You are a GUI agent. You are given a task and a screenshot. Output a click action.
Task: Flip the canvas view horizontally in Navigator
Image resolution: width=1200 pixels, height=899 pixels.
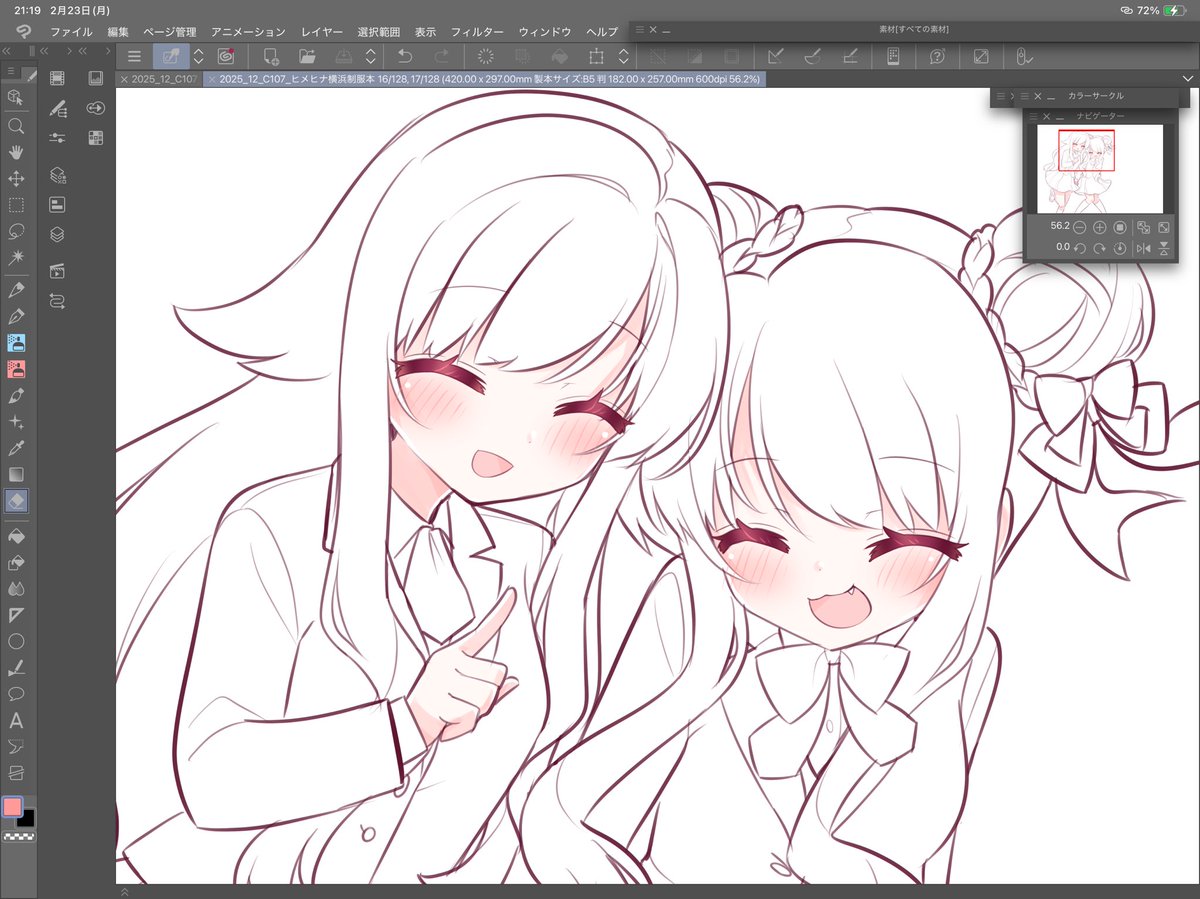[1143, 247]
